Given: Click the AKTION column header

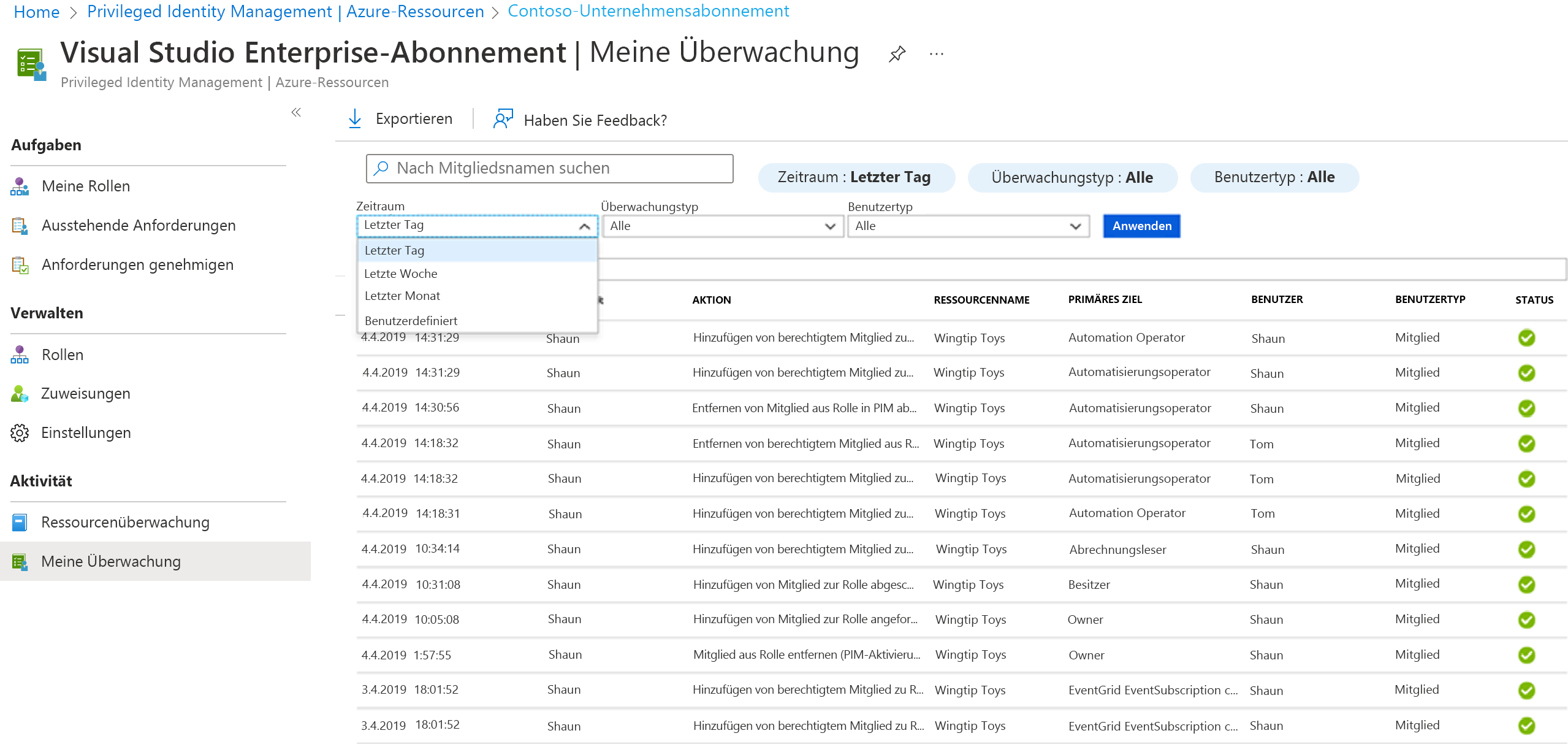Looking at the screenshot, I should tap(711, 300).
